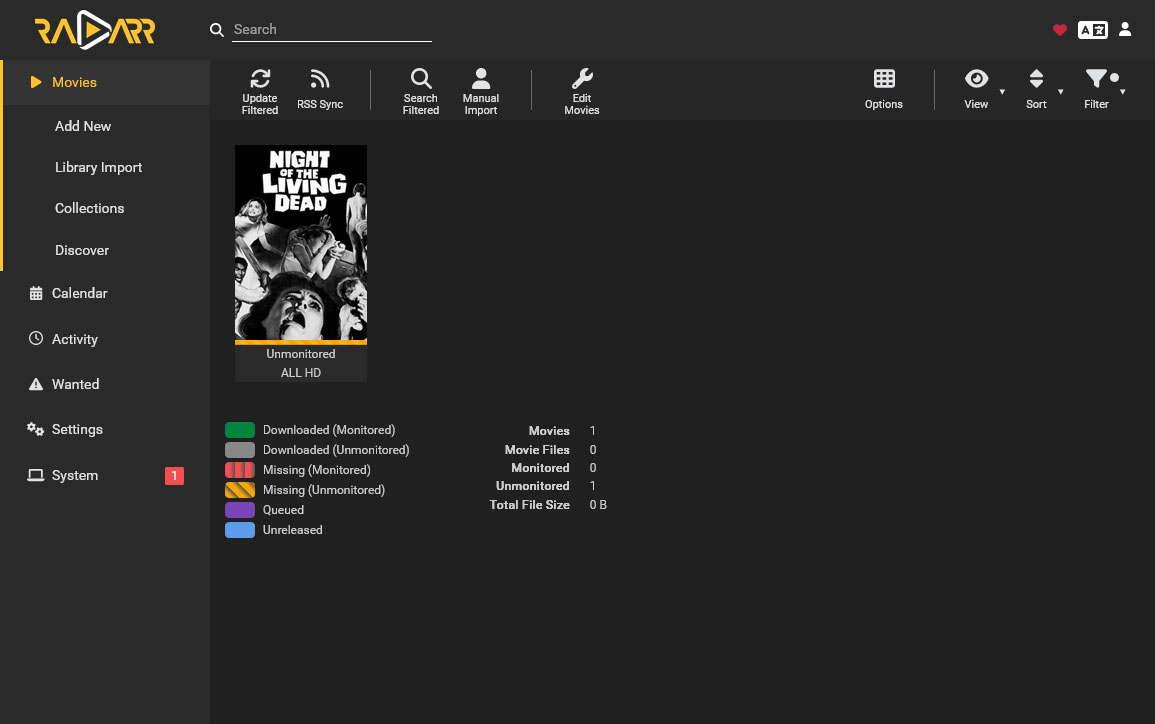Click the Queued legend text
Viewport: 1155px width, 724px height.
click(283, 510)
